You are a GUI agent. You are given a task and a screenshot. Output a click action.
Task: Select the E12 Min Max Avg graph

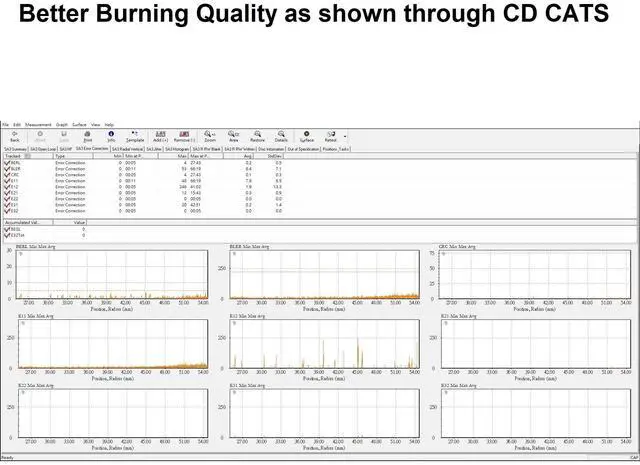pyautogui.click(x=324, y=344)
